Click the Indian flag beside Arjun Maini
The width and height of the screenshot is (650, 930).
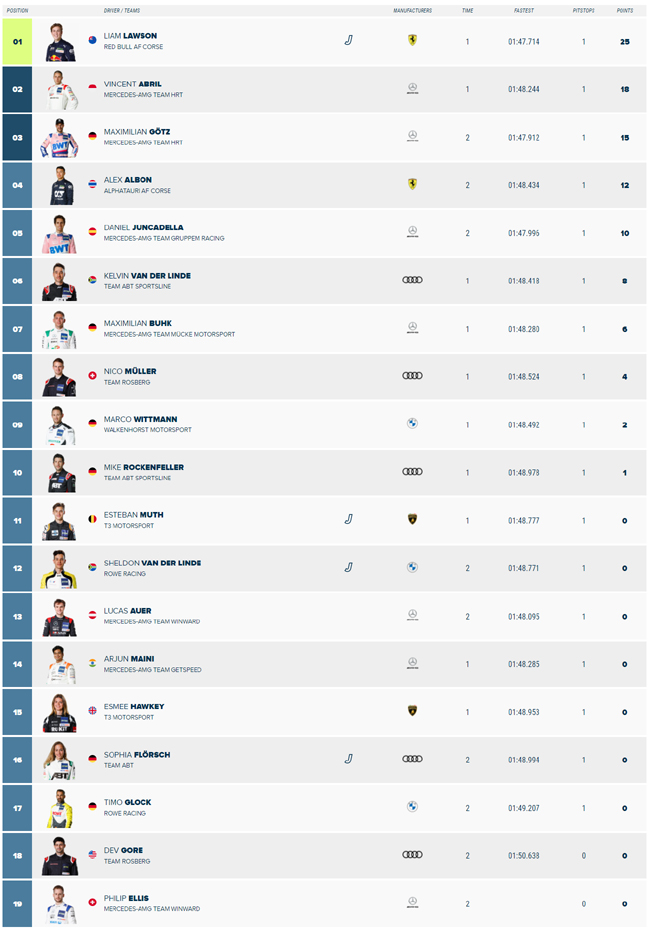[93, 663]
